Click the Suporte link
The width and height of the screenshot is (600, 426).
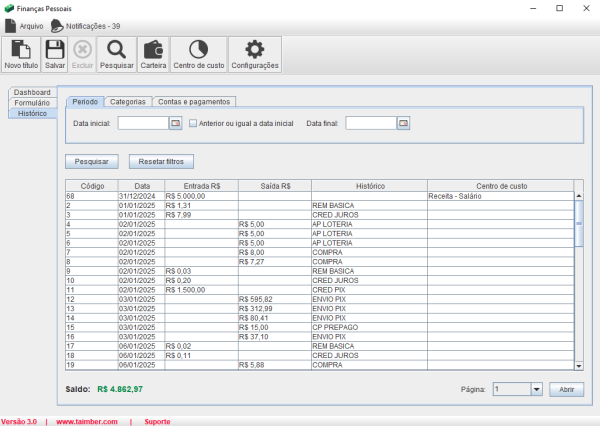tap(157, 421)
